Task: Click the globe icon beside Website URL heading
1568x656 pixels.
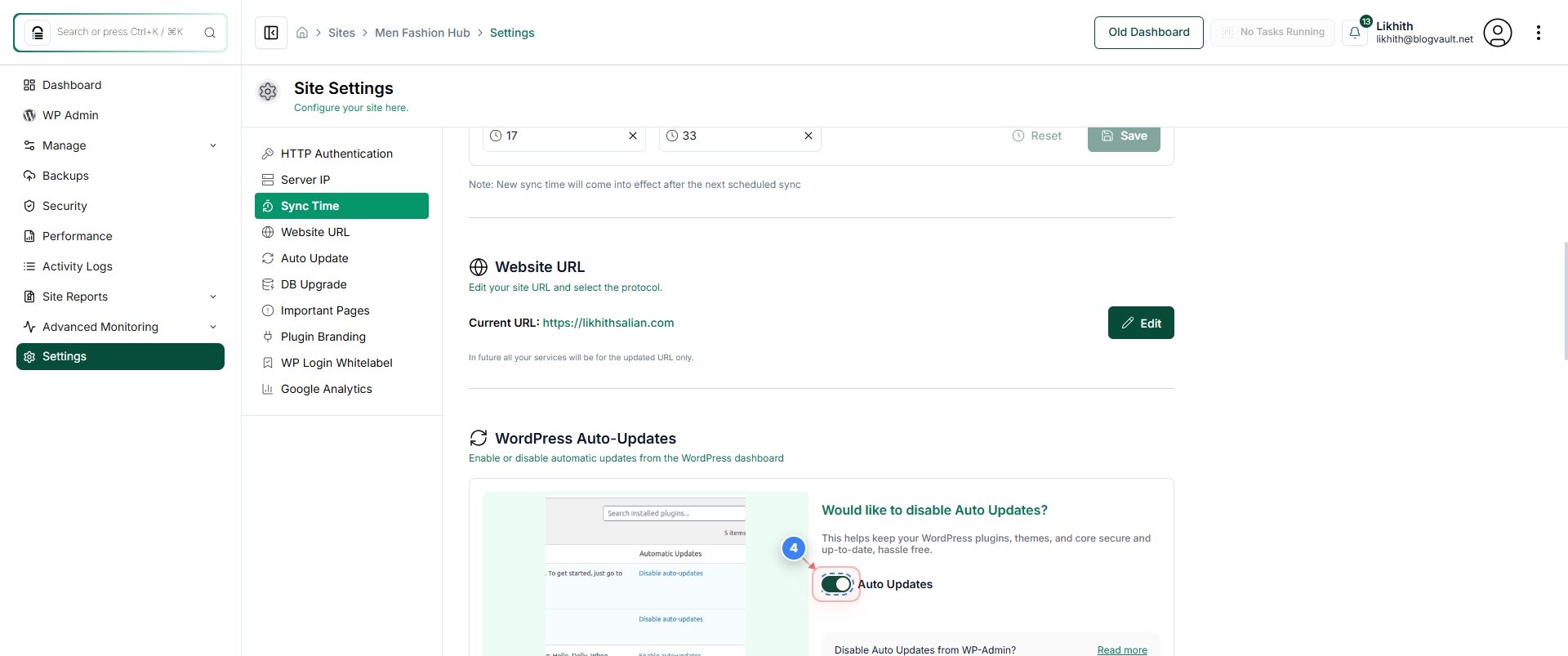Action: click(479, 267)
